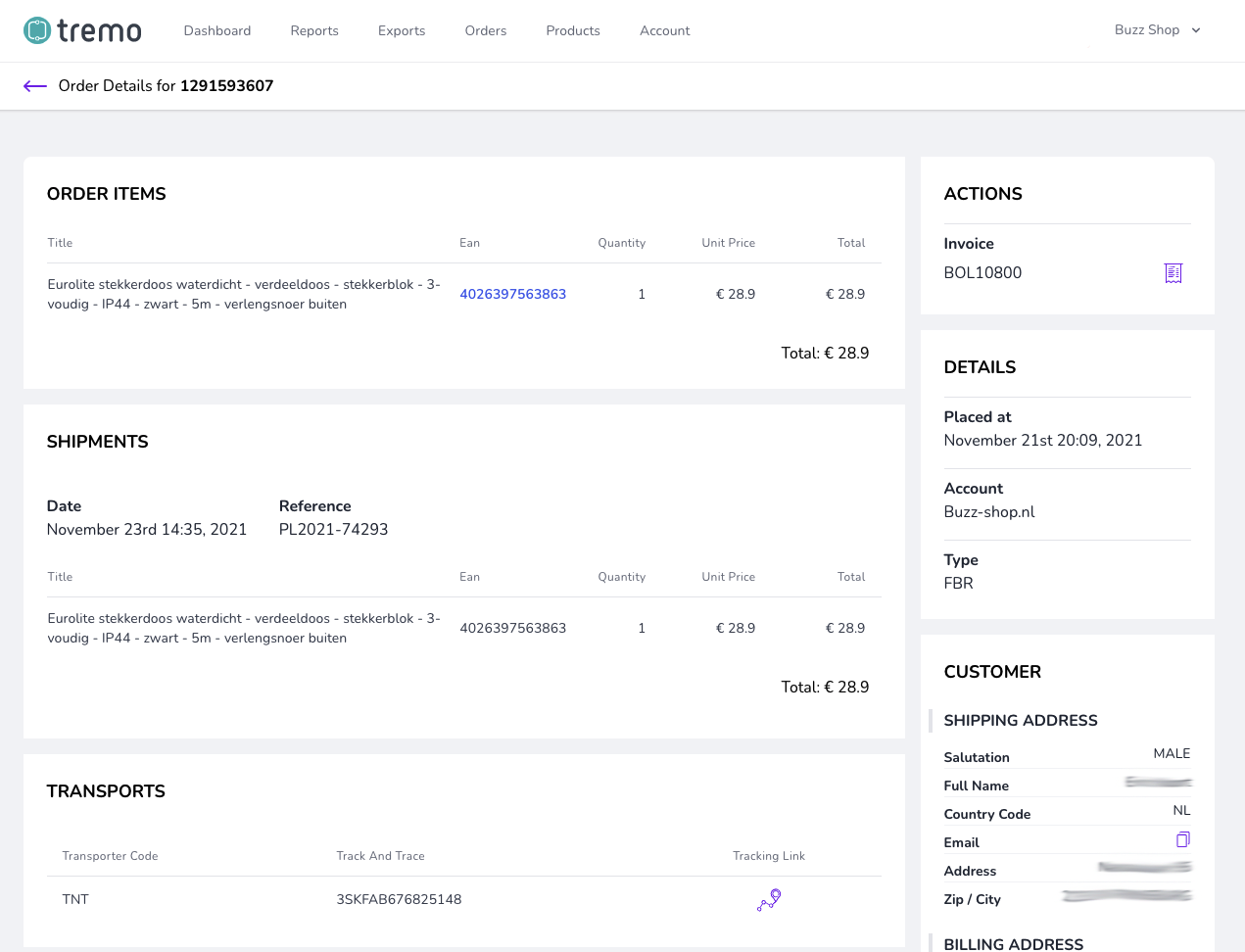The height and width of the screenshot is (952, 1245).
Task: Copy the customer email with the copy icon
Action: 1182,840
